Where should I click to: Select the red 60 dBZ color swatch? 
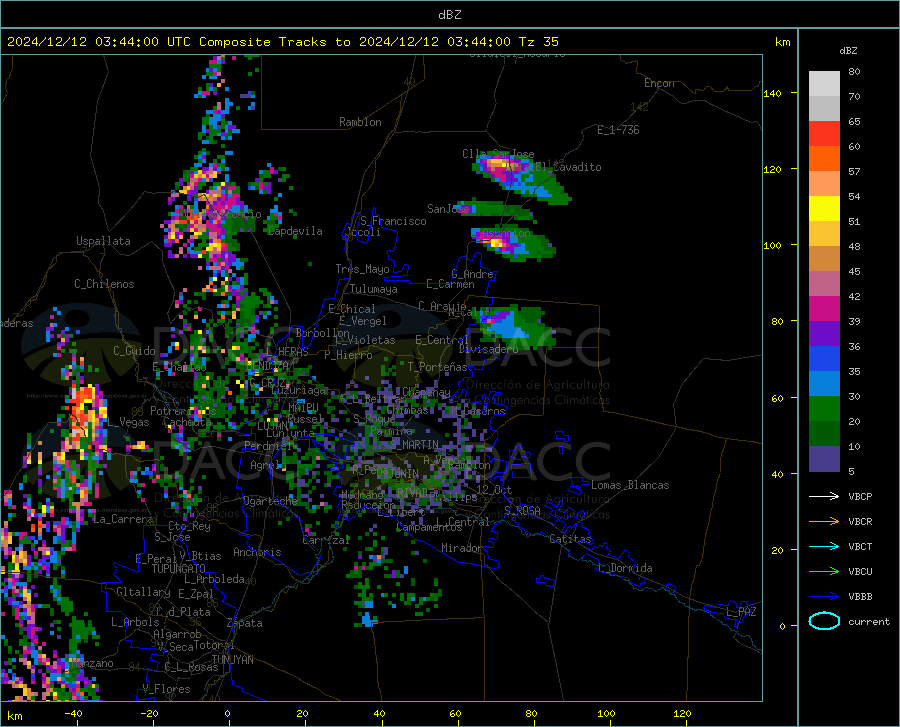coord(824,134)
